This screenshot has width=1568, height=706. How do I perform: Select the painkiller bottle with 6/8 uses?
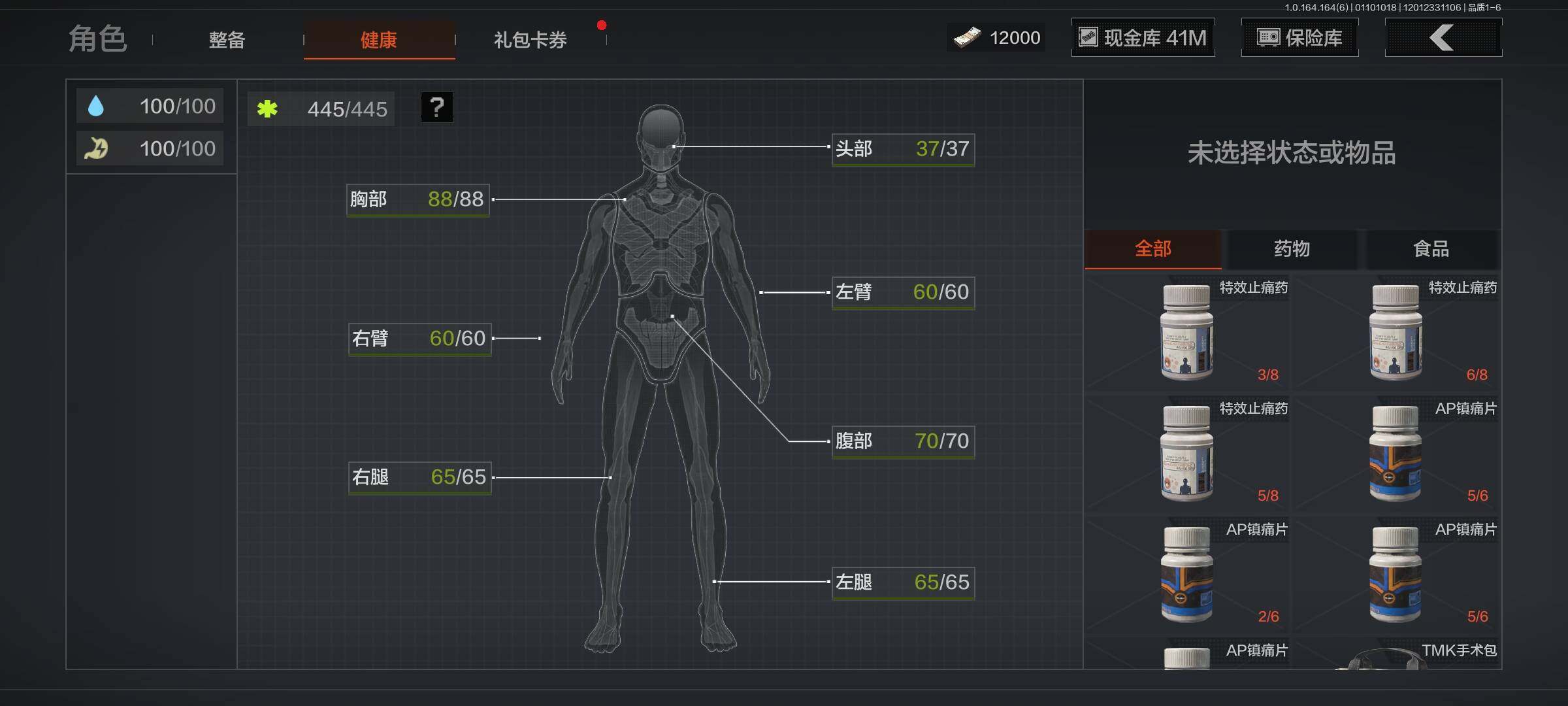point(1397,332)
